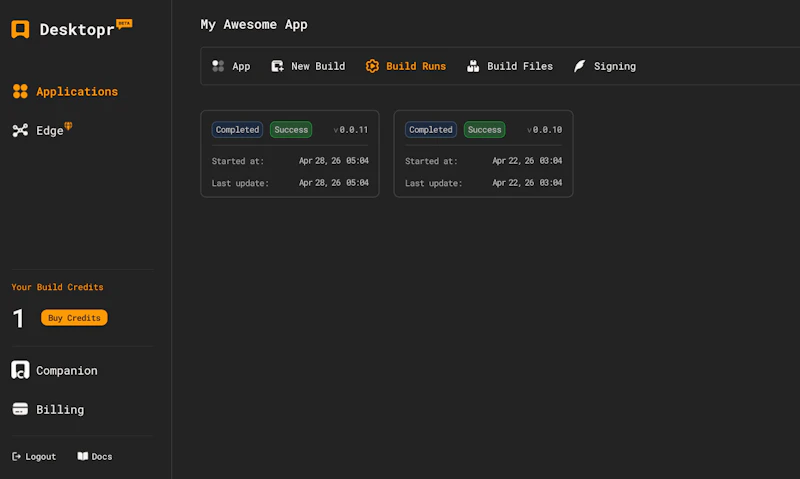Viewport: 800px width, 479px height.
Task: Click Started at value Apr 22, 26 03:04
Action: (527, 161)
